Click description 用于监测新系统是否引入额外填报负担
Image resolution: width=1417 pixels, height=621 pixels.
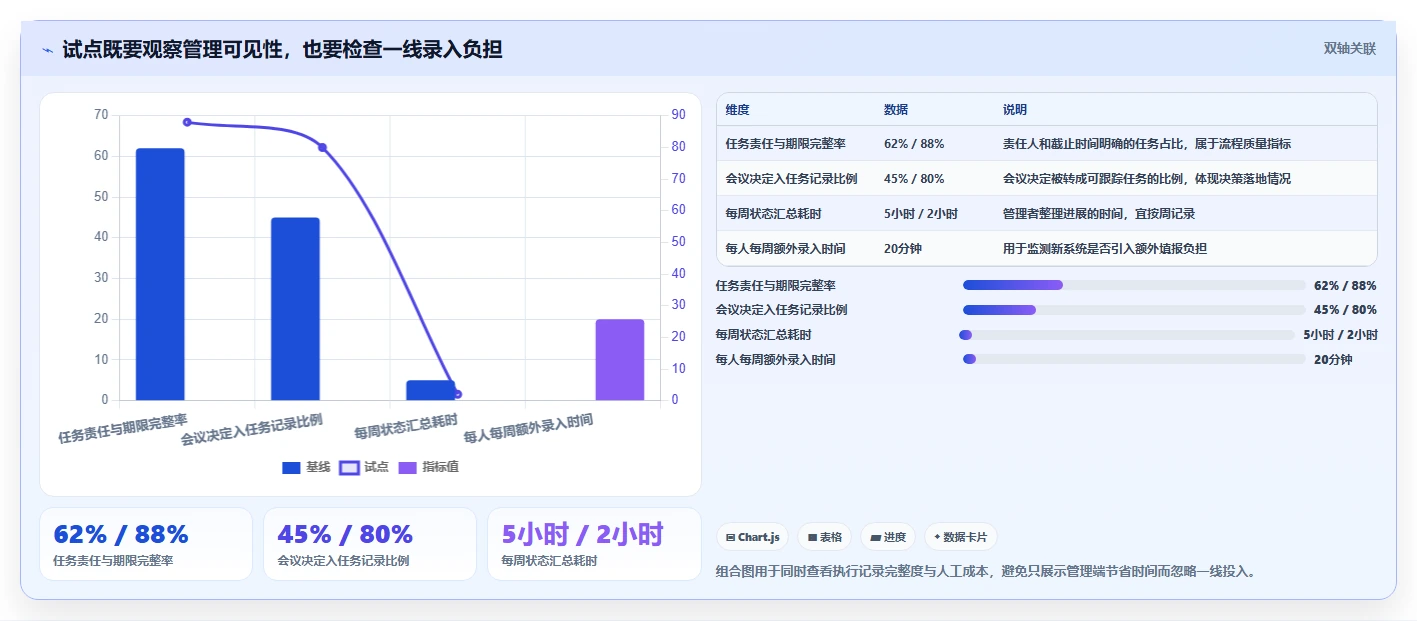pos(1104,249)
